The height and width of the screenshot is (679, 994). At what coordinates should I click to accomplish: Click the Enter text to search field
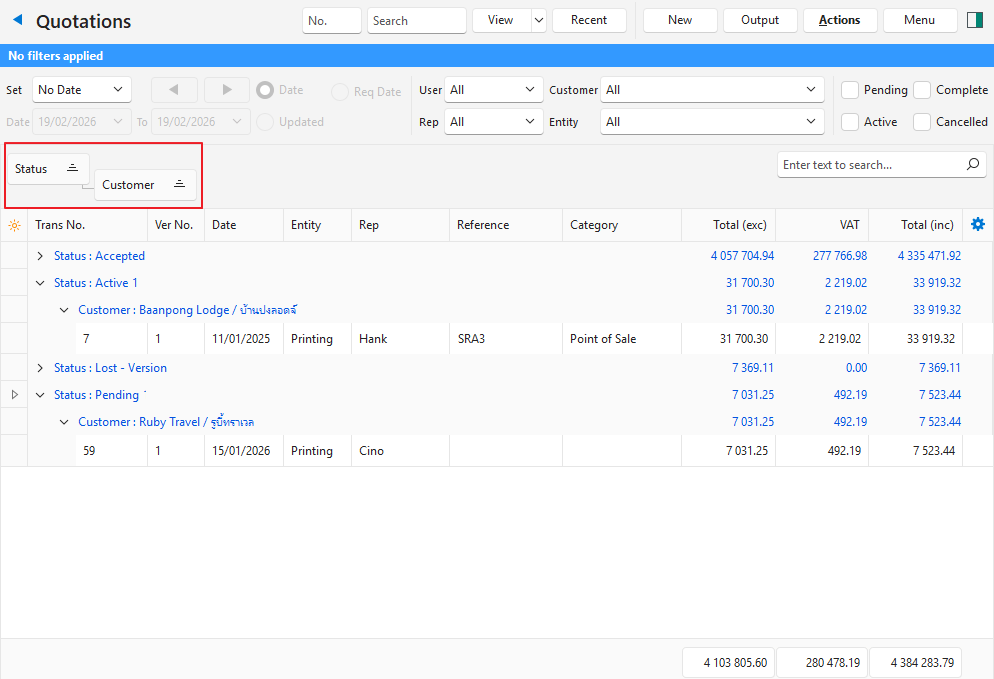870,165
